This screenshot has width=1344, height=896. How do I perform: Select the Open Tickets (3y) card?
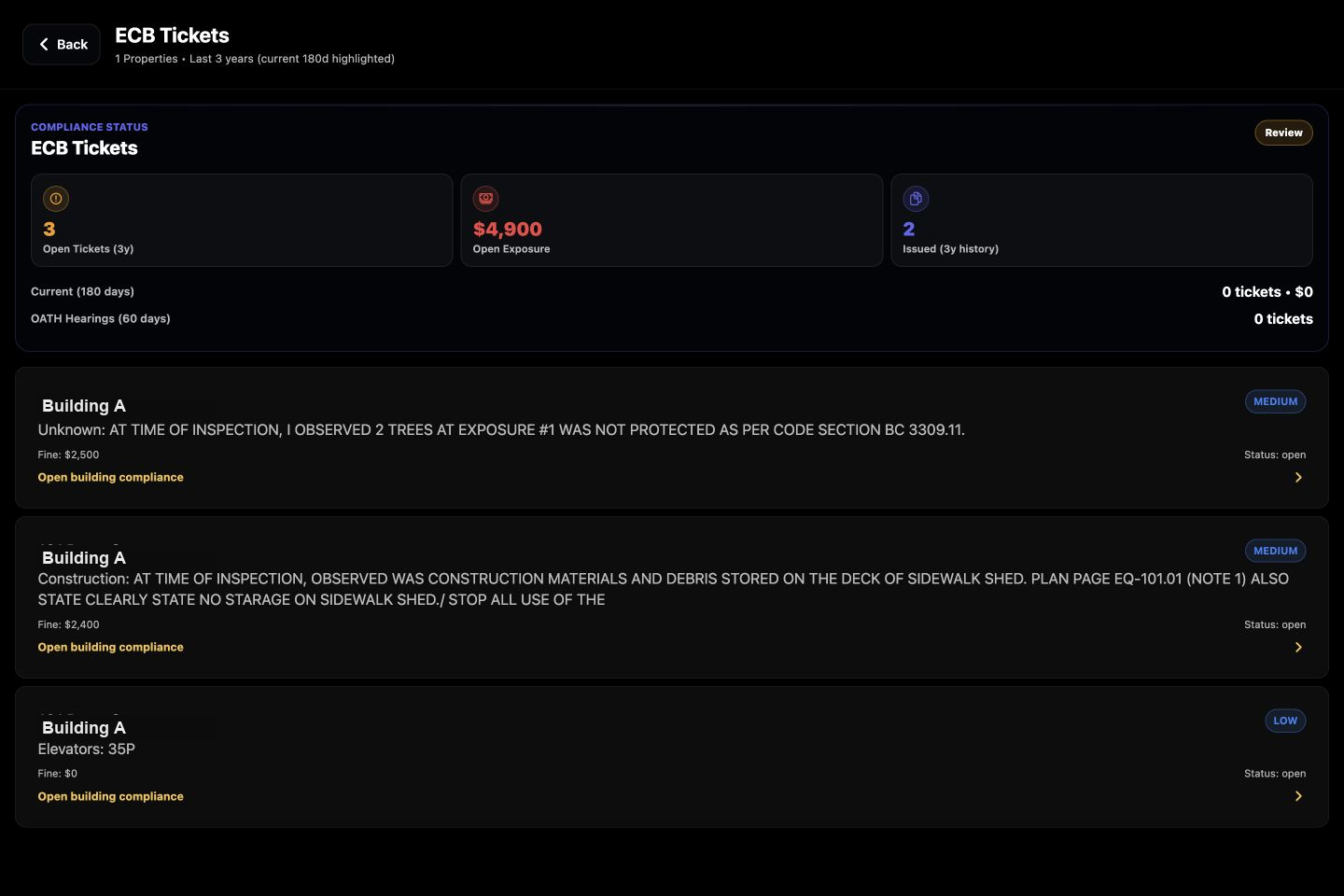coord(242,220)
